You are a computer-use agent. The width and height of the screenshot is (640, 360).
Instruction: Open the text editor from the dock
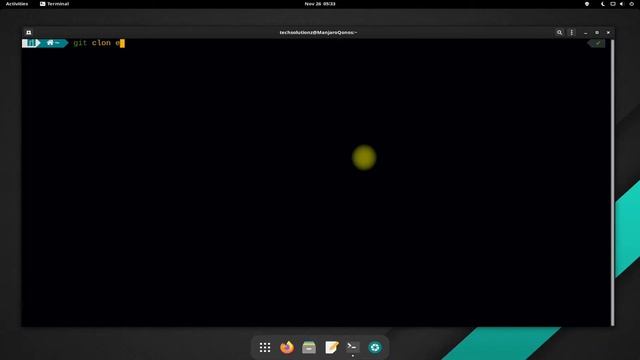point(331,347)
